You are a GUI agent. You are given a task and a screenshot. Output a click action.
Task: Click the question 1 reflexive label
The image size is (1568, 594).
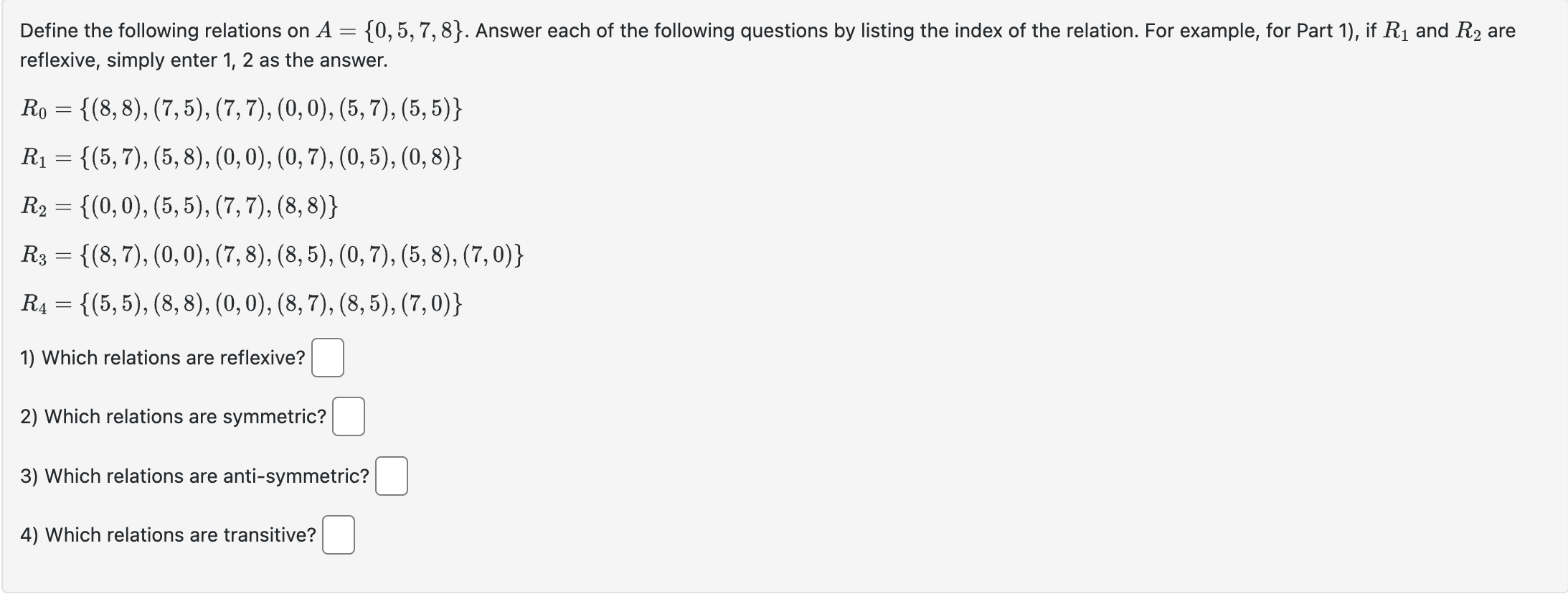pyautogui.click(x=162, y=357)
